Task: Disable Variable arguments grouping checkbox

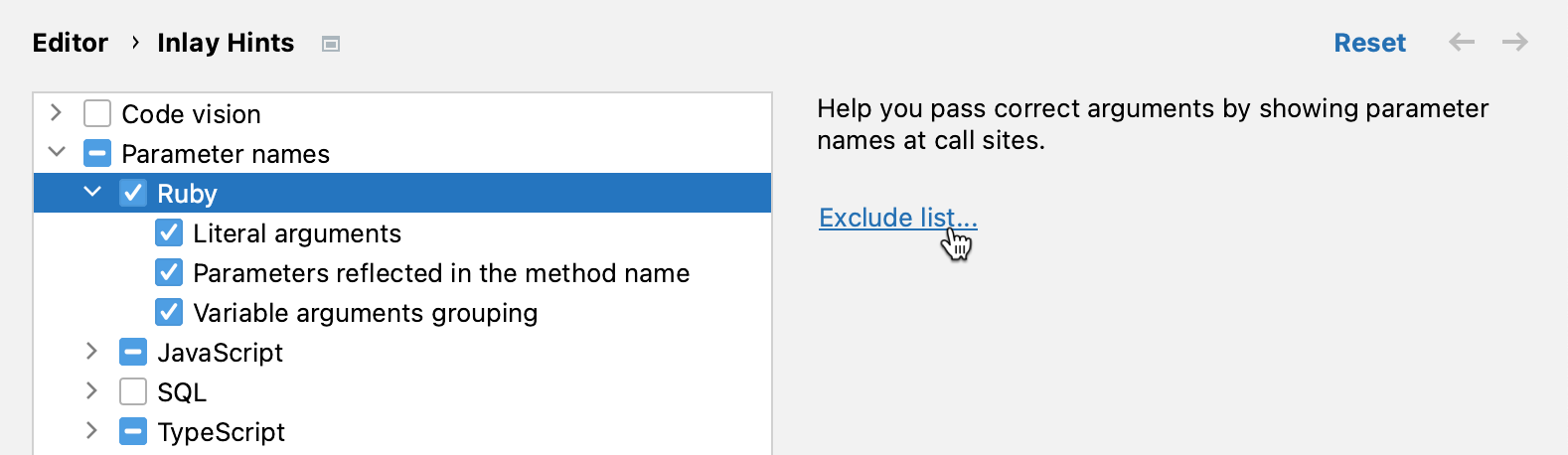Action: (x=169, y=313)
